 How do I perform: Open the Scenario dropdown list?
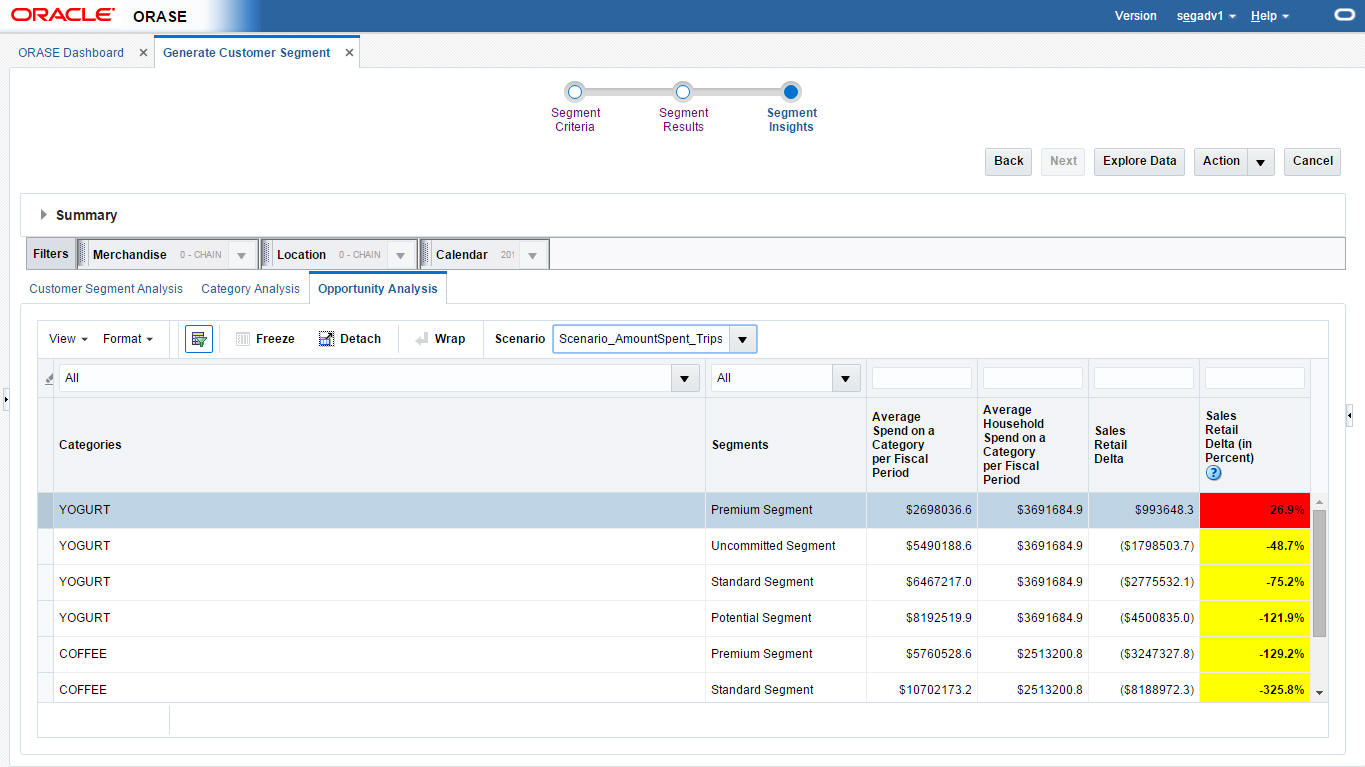(x=743, y=339)
